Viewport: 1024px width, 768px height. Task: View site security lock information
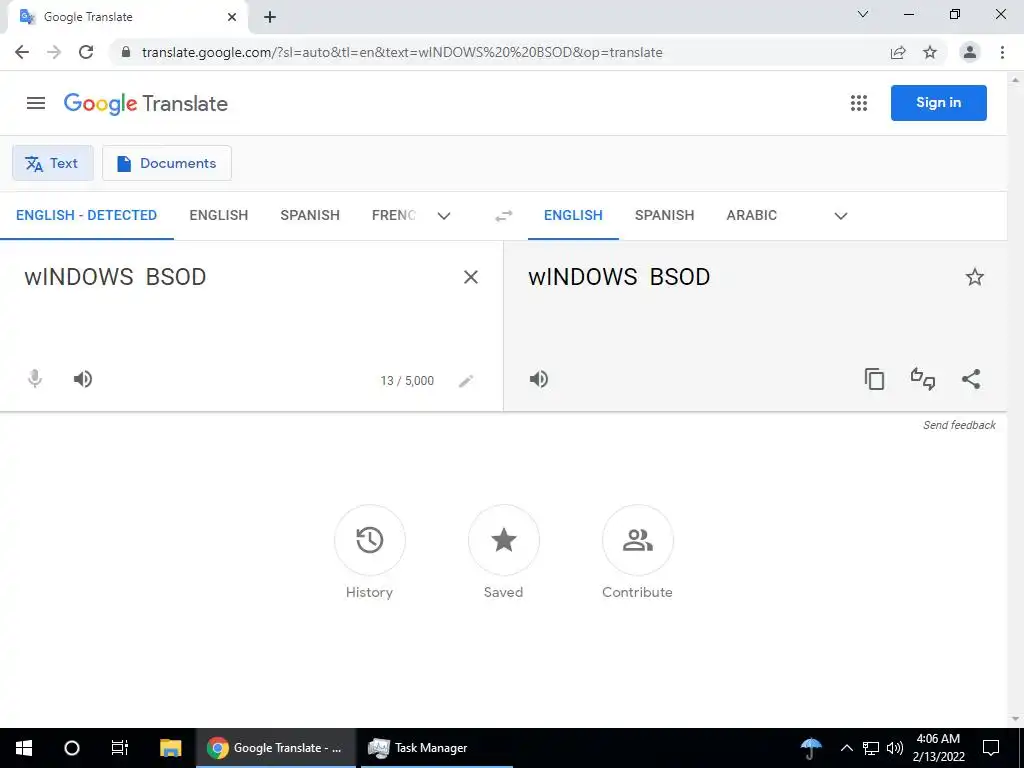[126, 52]
